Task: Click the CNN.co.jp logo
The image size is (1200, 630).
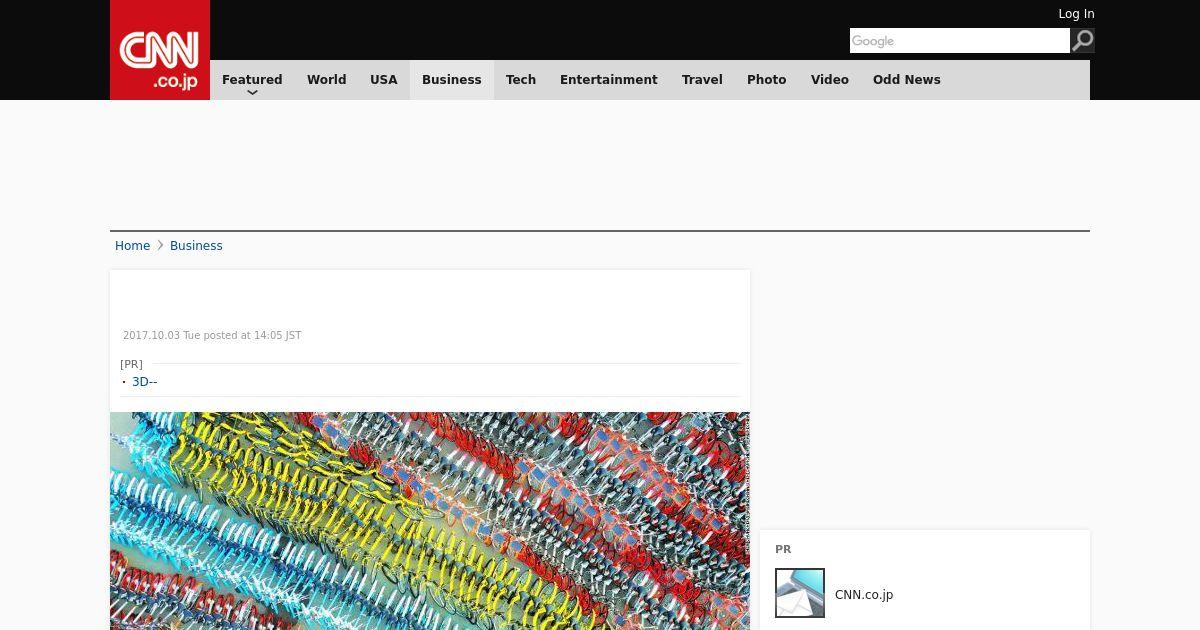Action: click(160, 50)
